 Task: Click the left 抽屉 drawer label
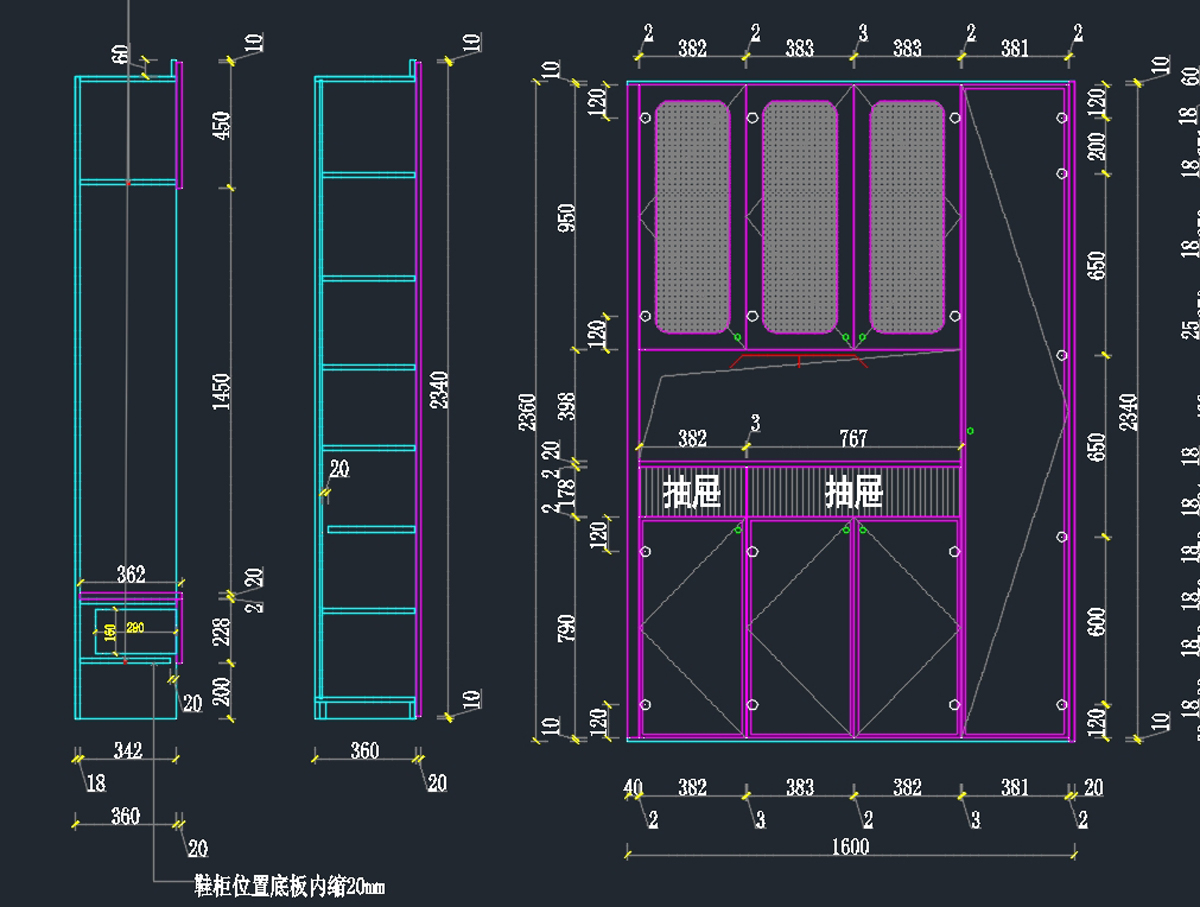691,492
